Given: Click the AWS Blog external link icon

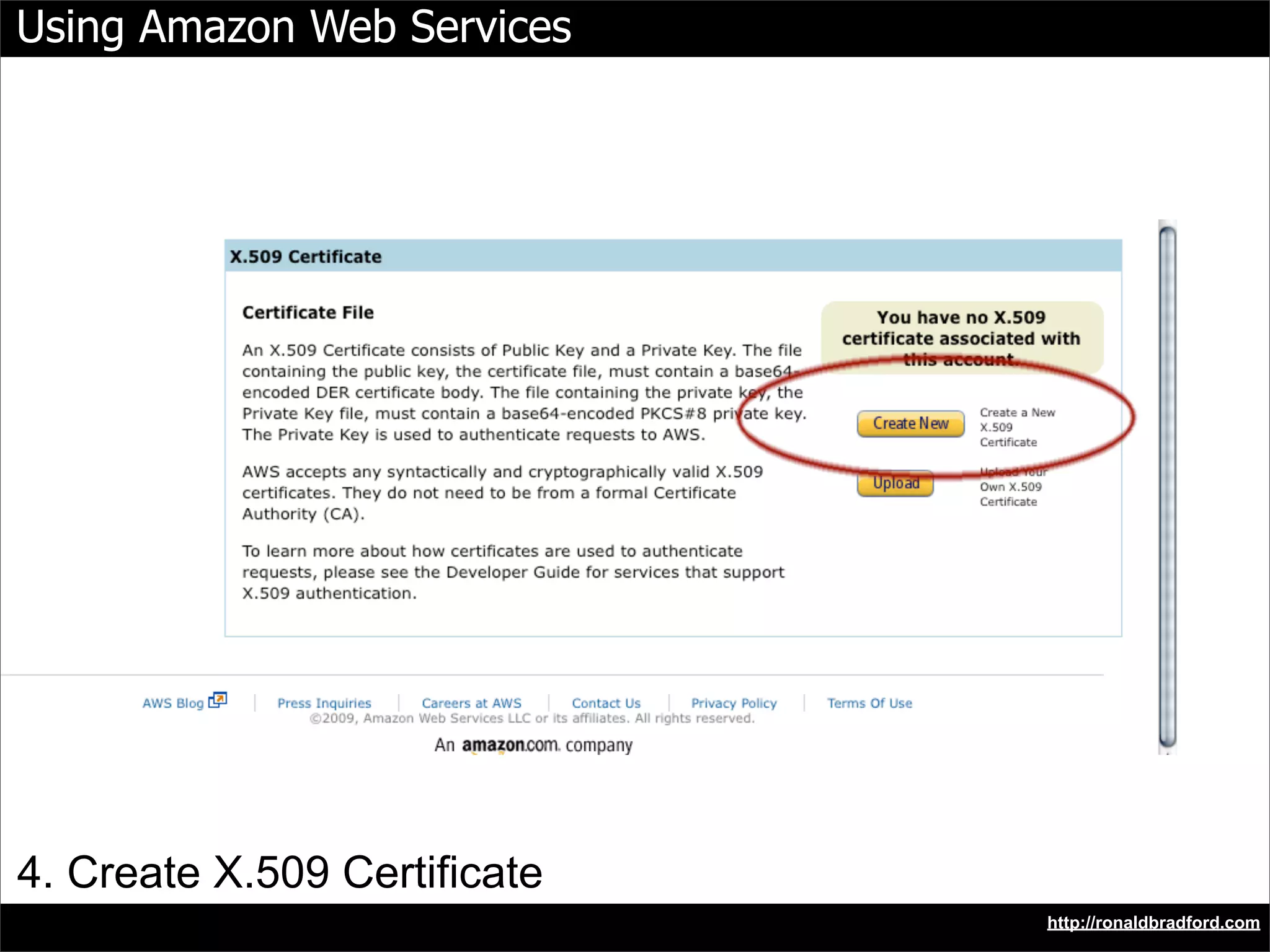Looking at the screenshot, I should (x=218, y=700).
